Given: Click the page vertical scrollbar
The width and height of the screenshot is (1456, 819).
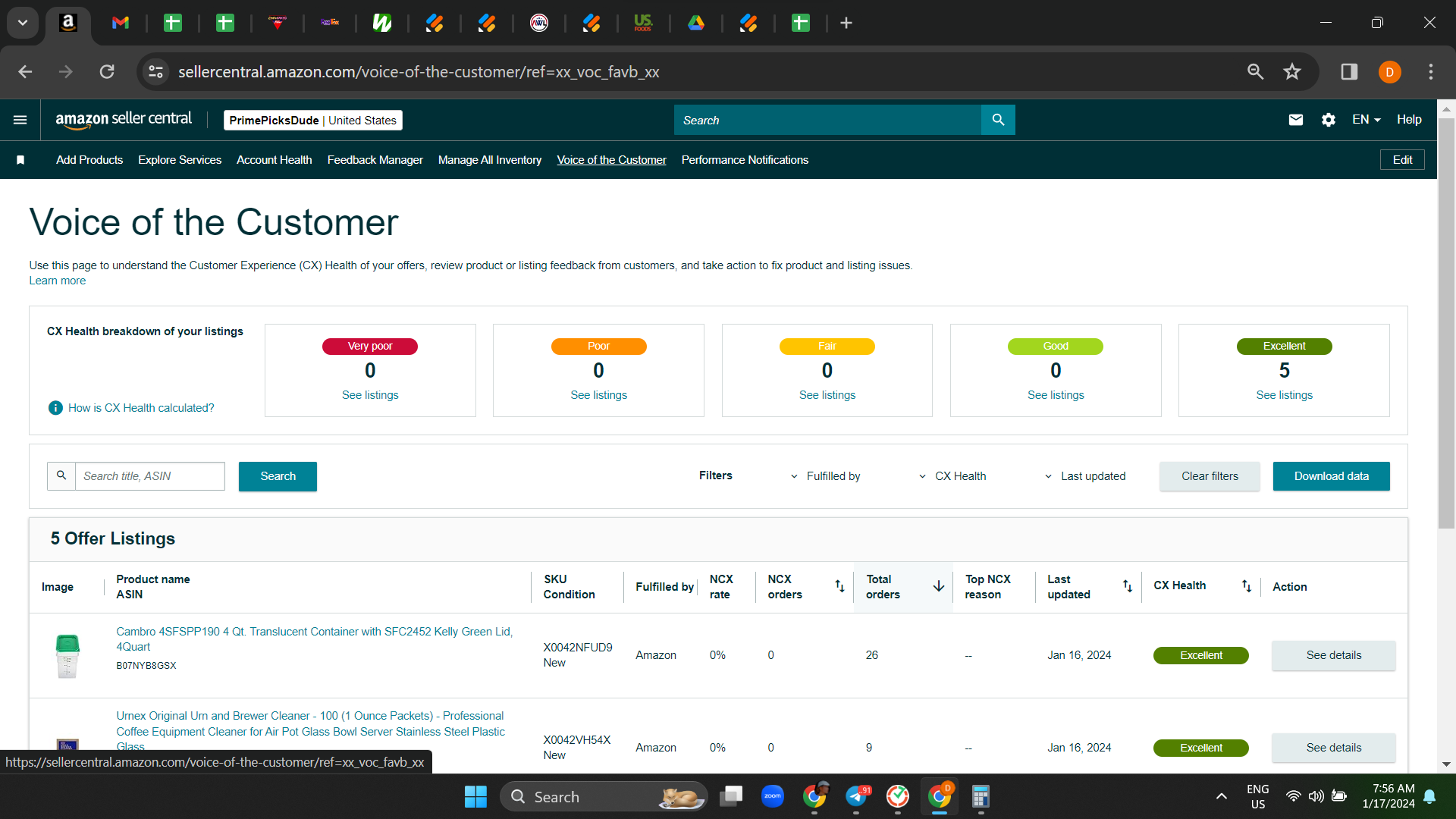Looking at the screenshot, I should point(1446,322).
